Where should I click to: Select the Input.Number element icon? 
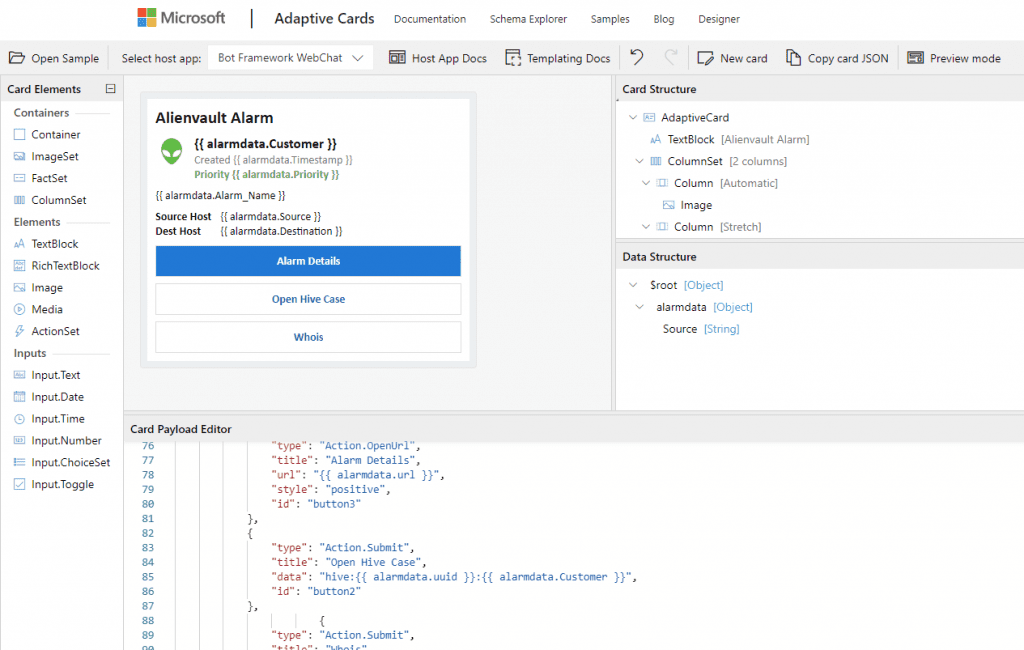point(20,440)
